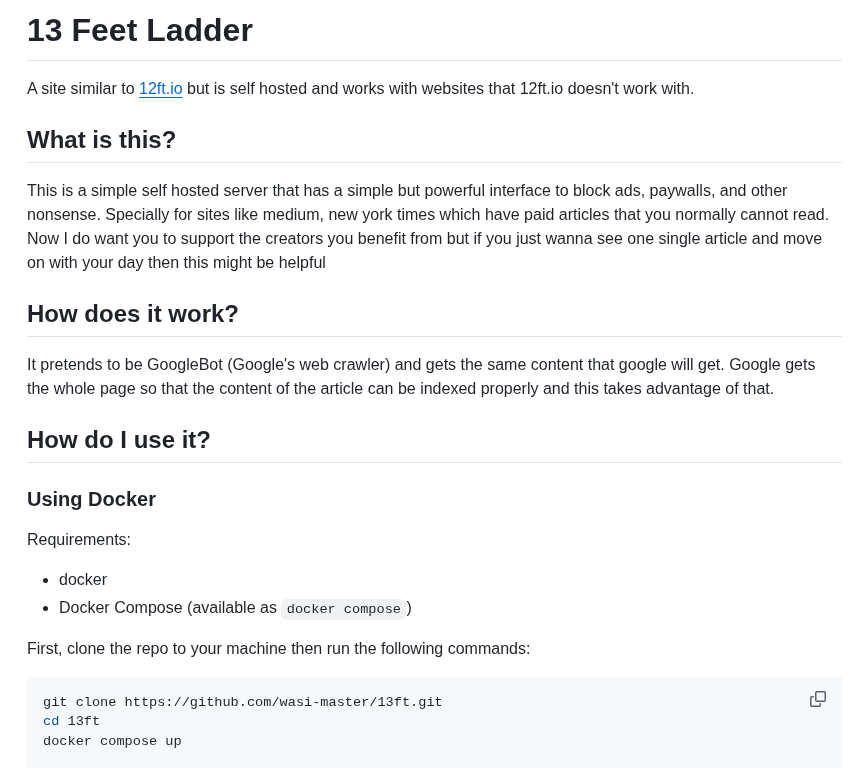
Task: Click the cd 13ft command line
Action: (71, 722)
